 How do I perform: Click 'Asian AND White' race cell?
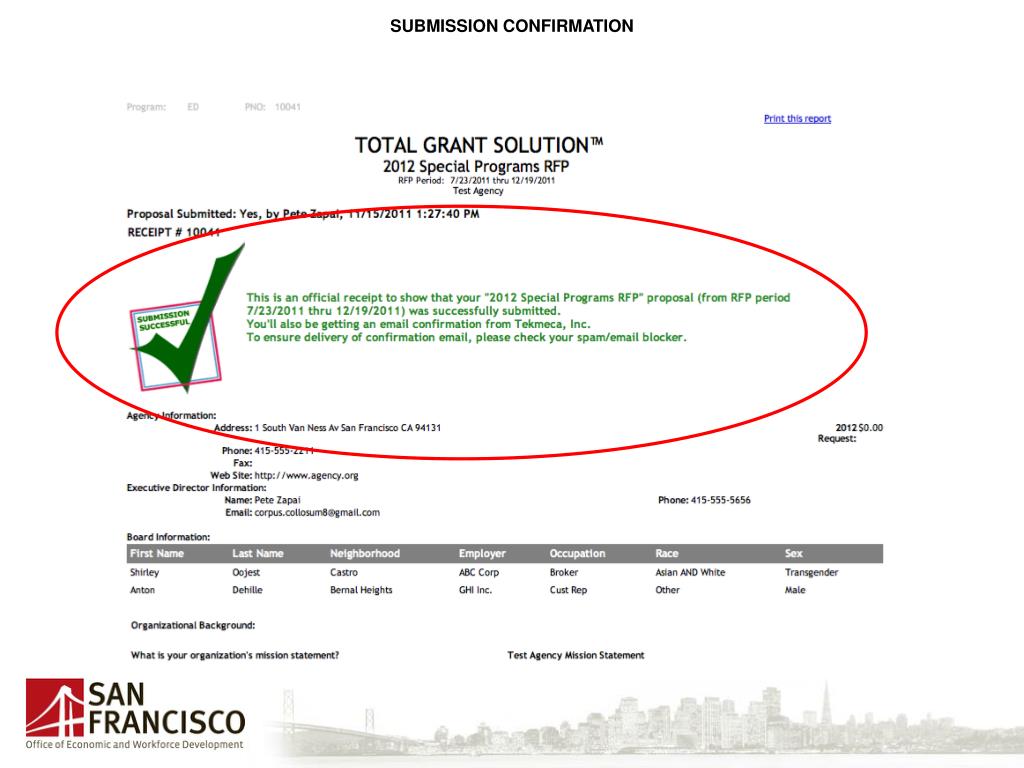(x=690, y=572)
